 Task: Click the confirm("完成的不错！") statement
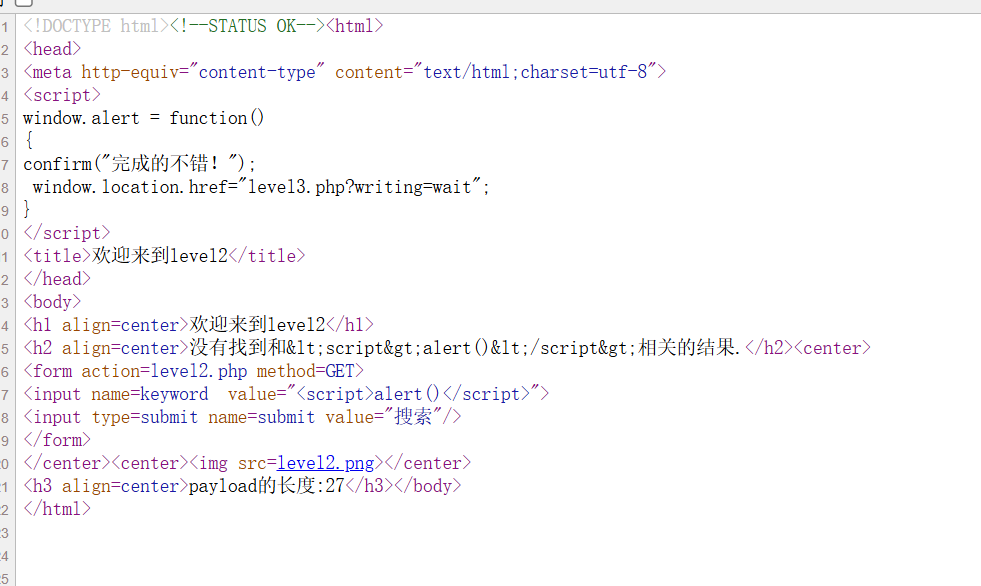coord(140,164)
